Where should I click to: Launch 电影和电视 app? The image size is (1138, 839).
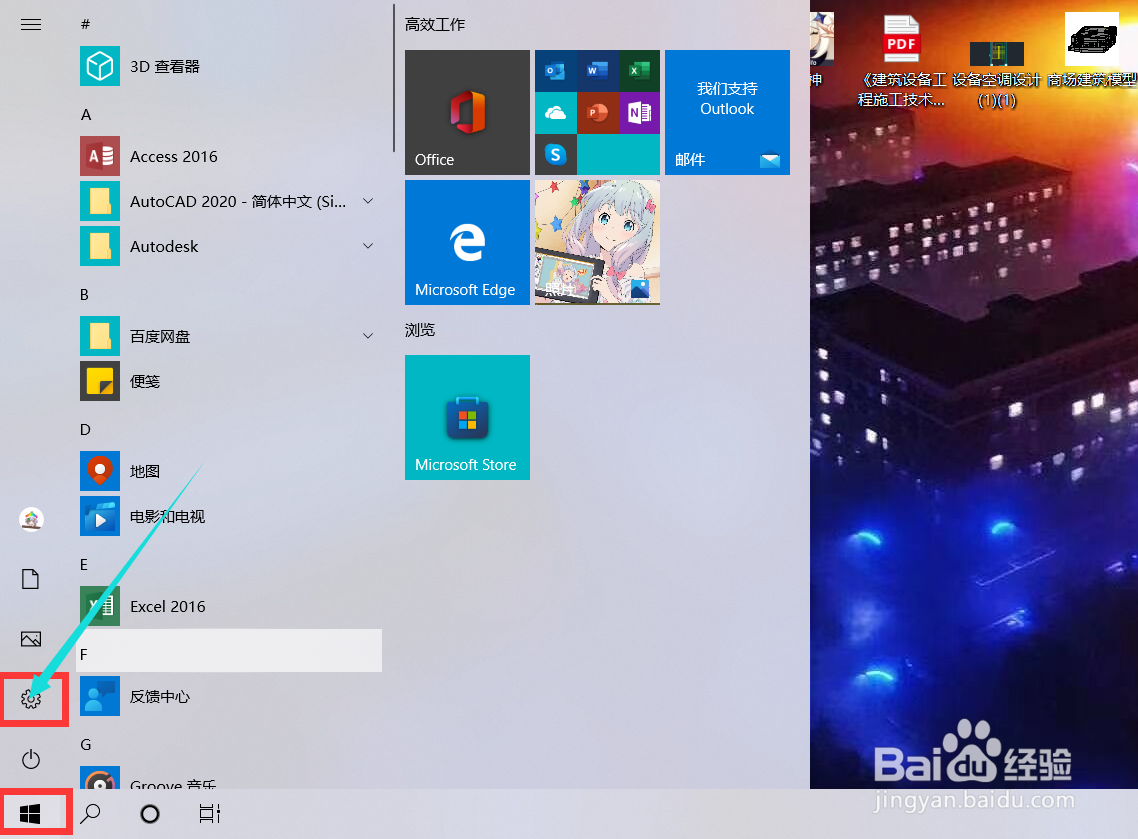click(x=229, y=516)
